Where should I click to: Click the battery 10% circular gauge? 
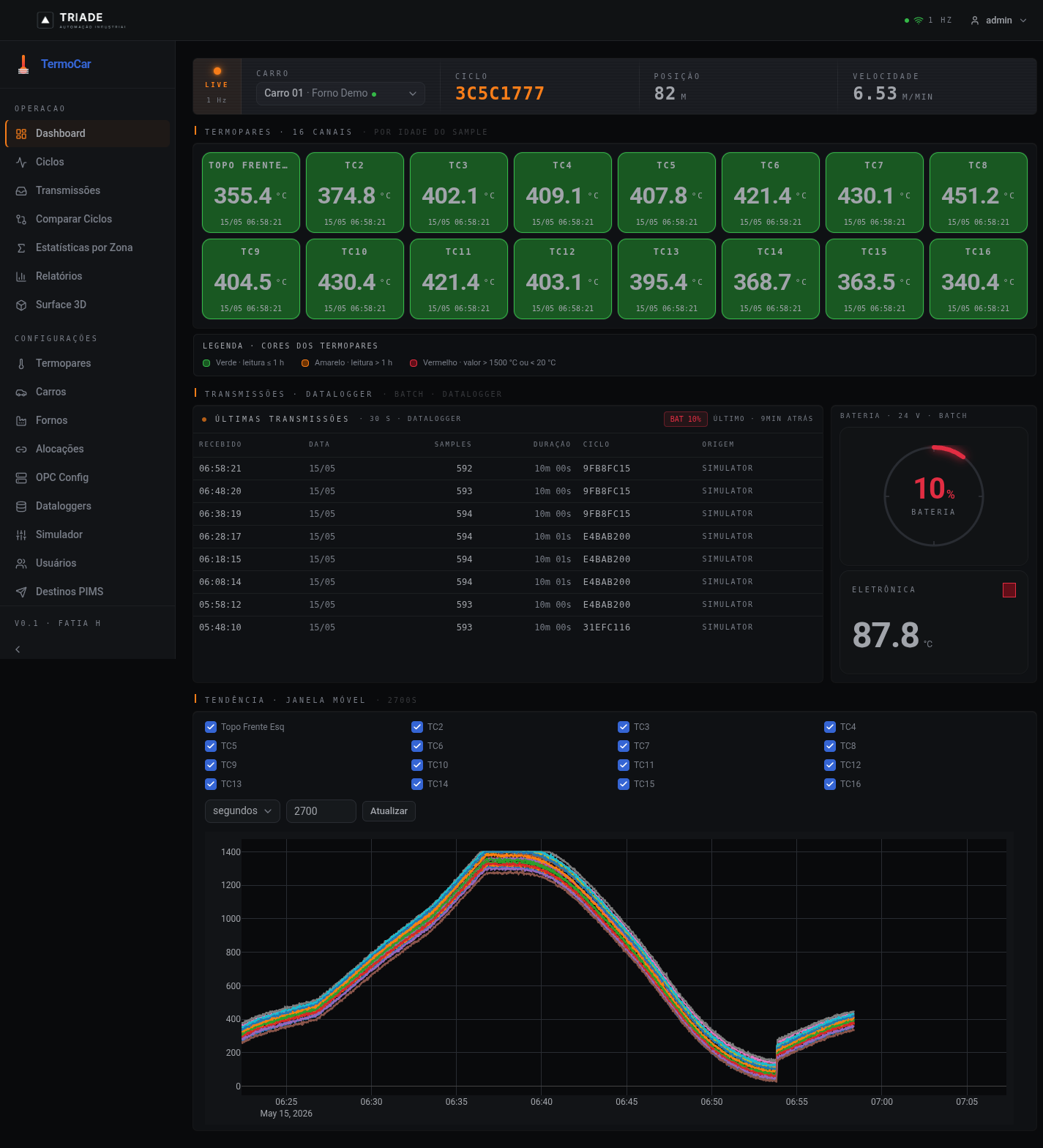[934, 496]
